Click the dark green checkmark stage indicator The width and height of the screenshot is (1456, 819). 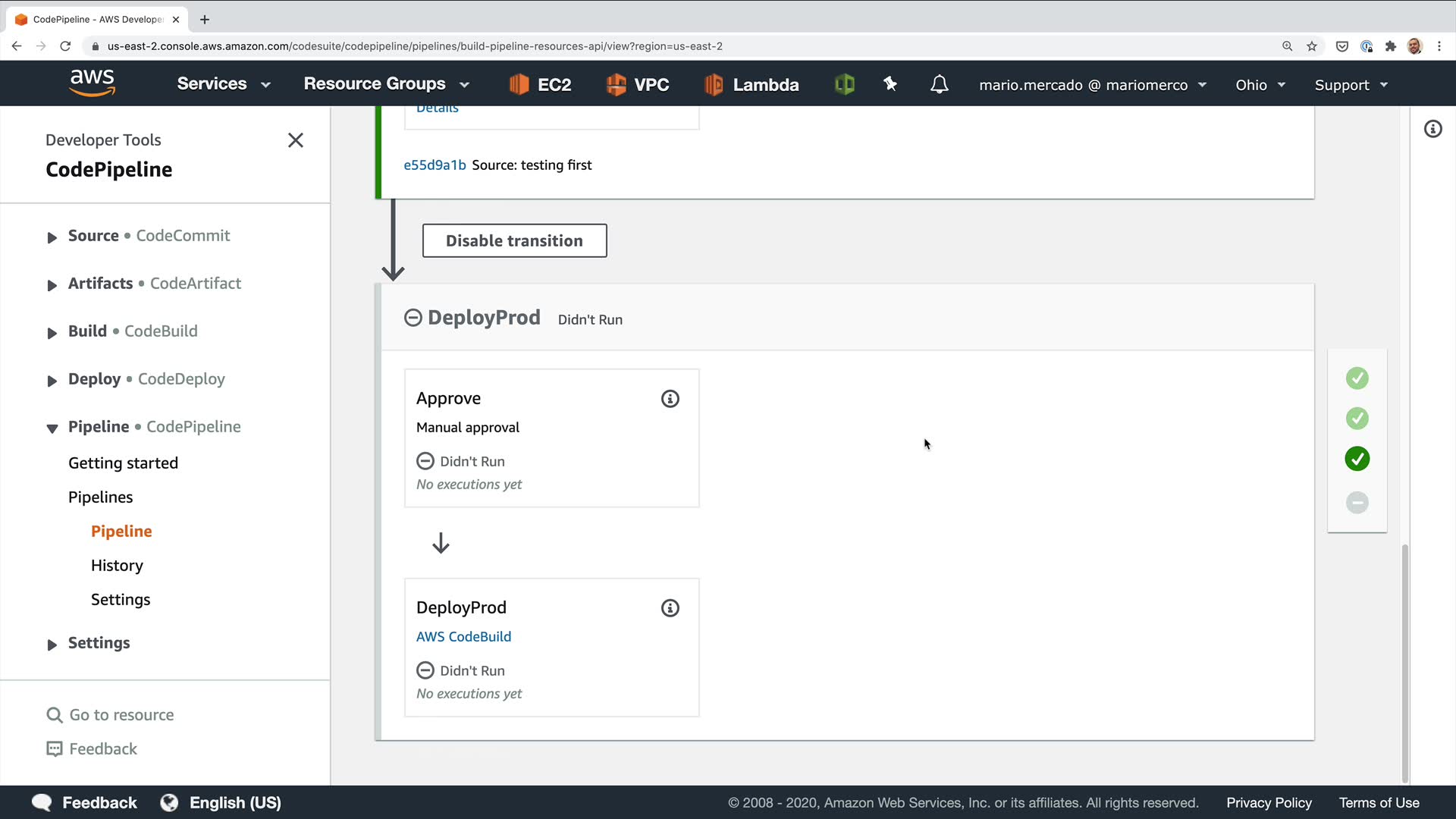(x=1357, y=459)
